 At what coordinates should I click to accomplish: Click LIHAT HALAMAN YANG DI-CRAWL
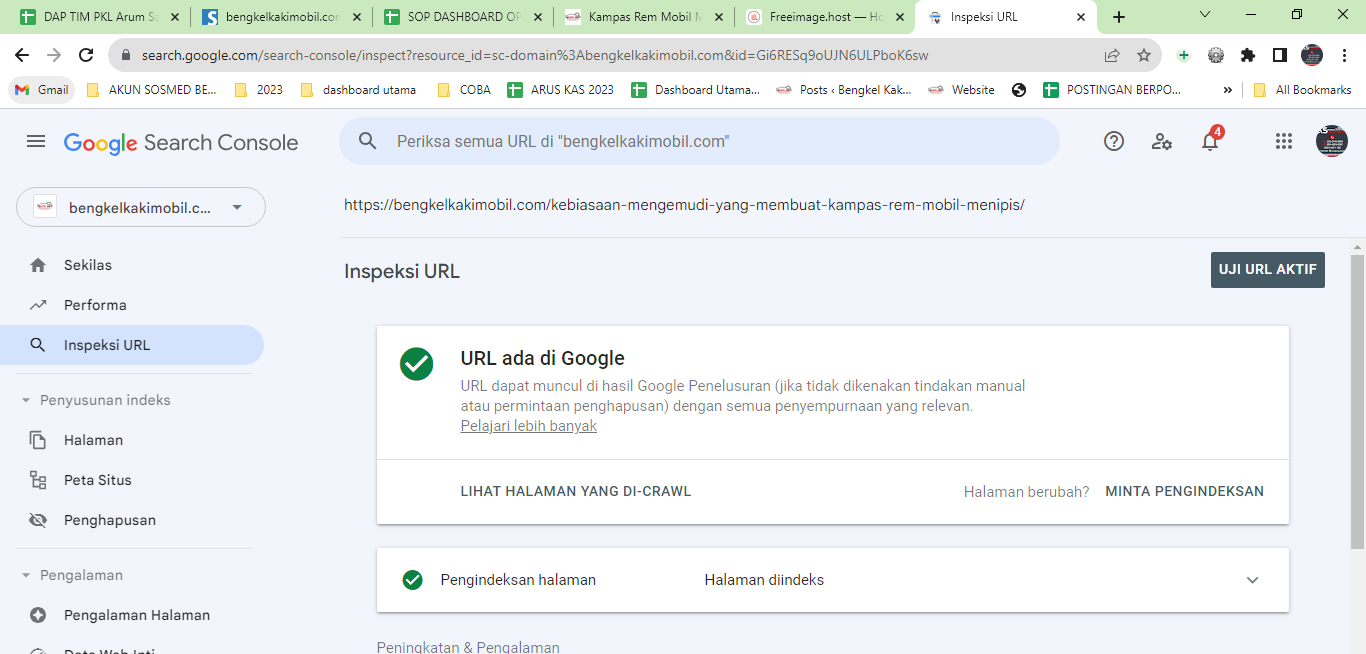[x=576, y=491]
